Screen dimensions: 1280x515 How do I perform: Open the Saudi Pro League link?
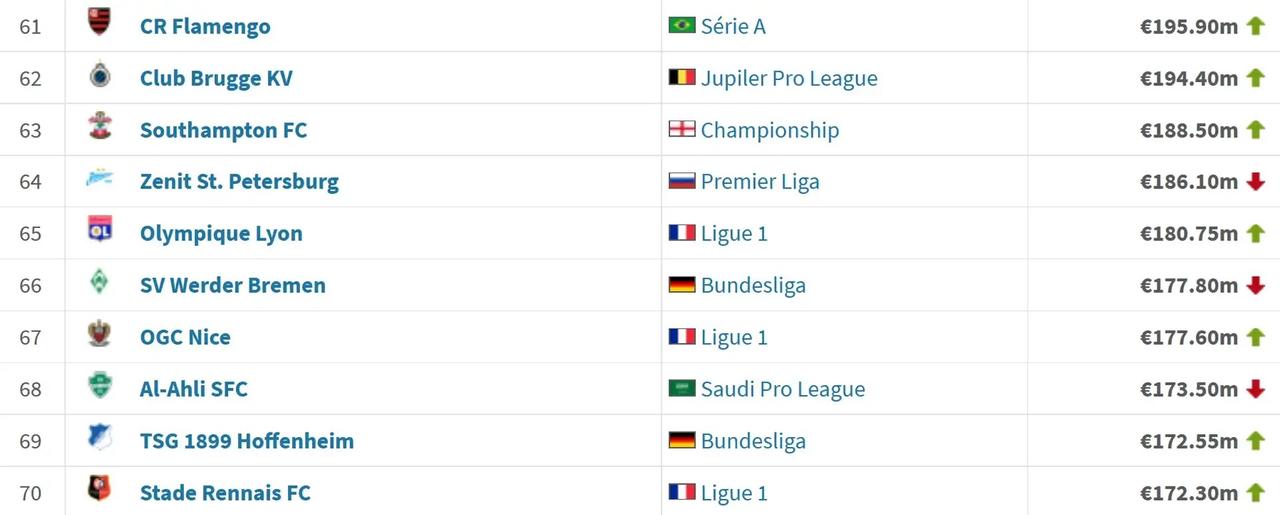pyautogui.click(x=783, y=390)
